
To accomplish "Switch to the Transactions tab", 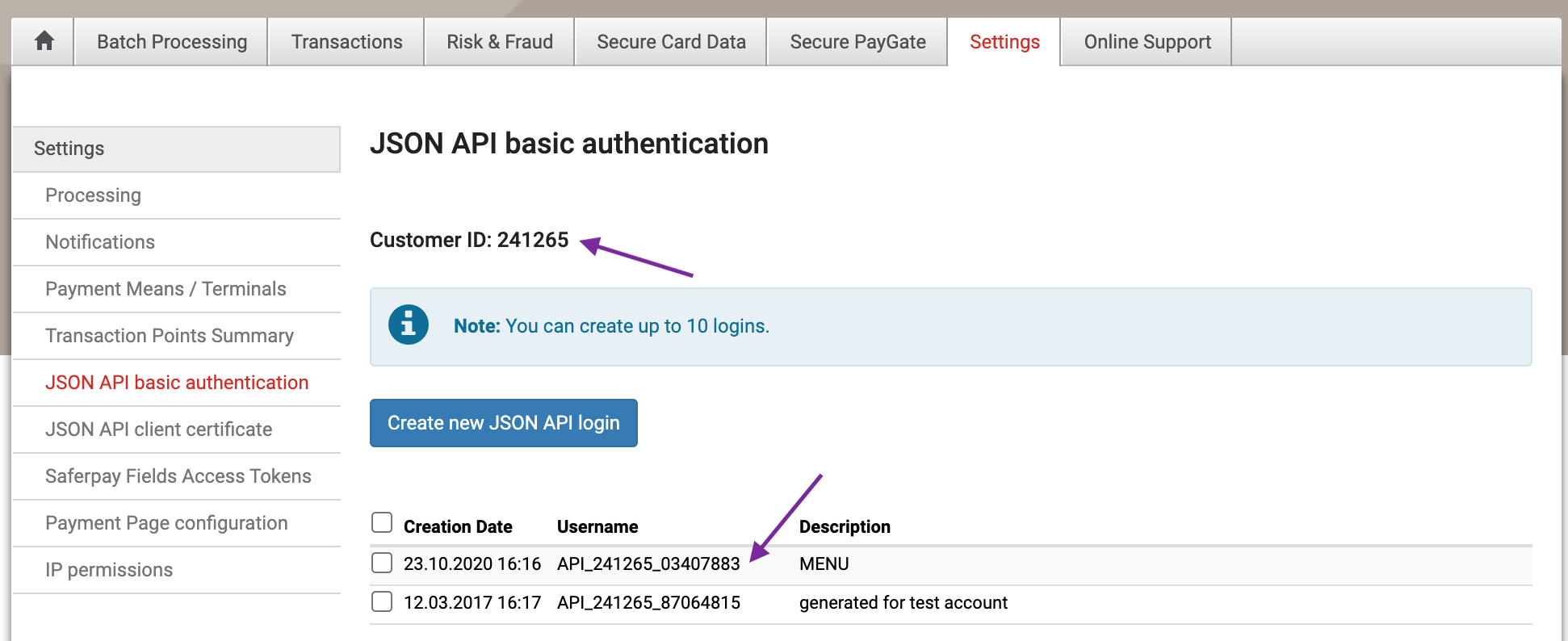I will click(x=346, y=42).
